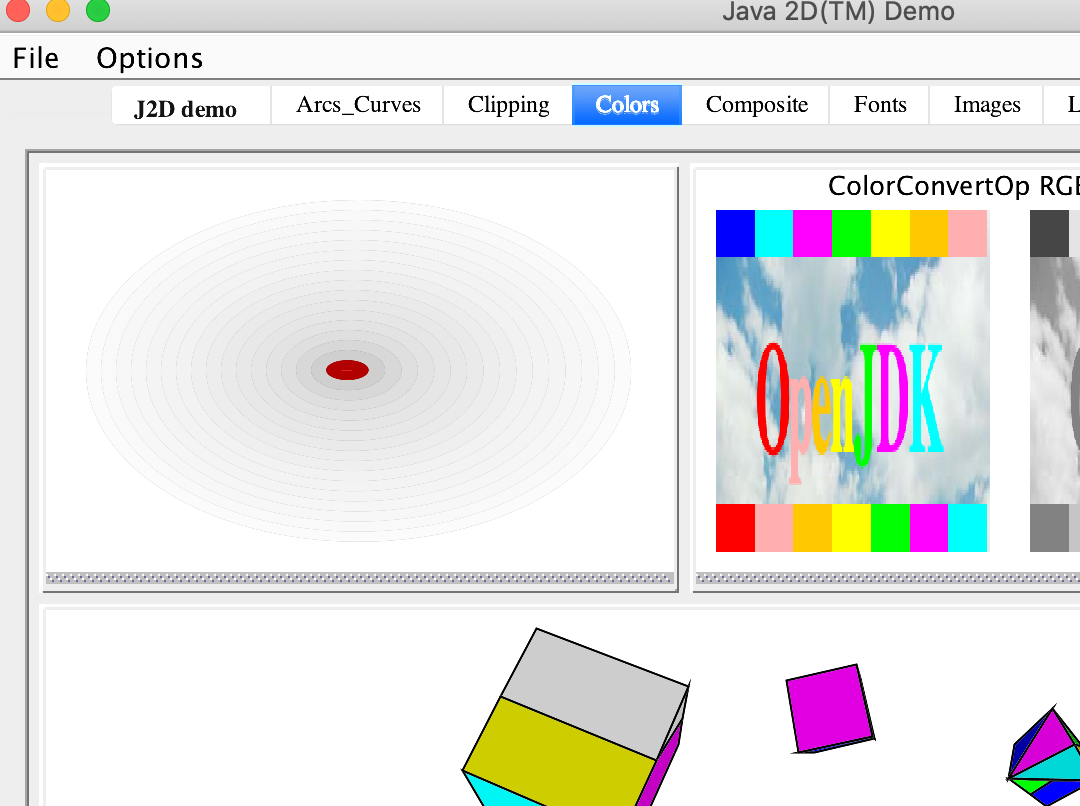
Task: Select the Colors tab
Action: 627,105
